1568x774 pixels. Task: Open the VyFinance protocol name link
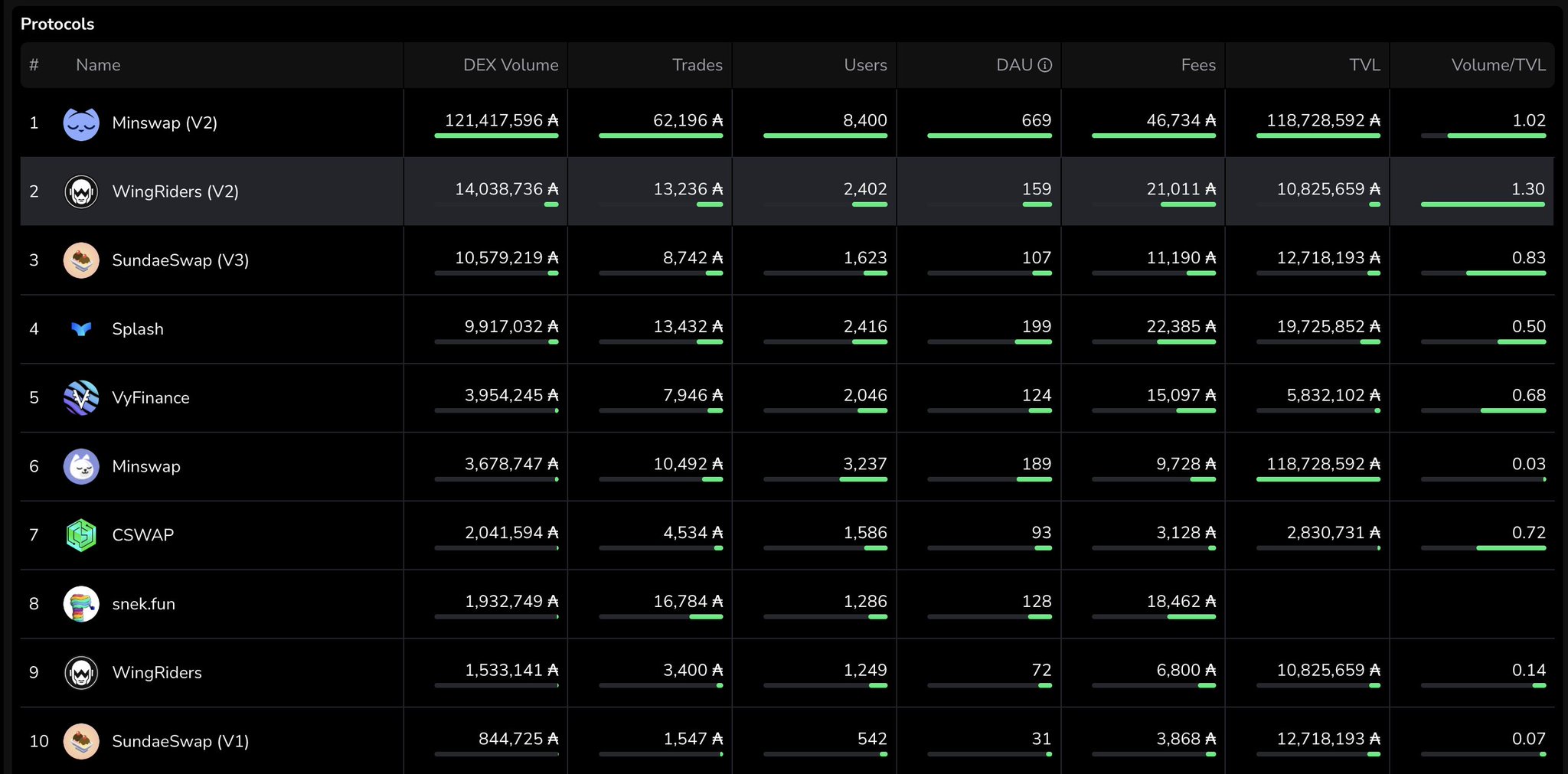pos(151,398)
